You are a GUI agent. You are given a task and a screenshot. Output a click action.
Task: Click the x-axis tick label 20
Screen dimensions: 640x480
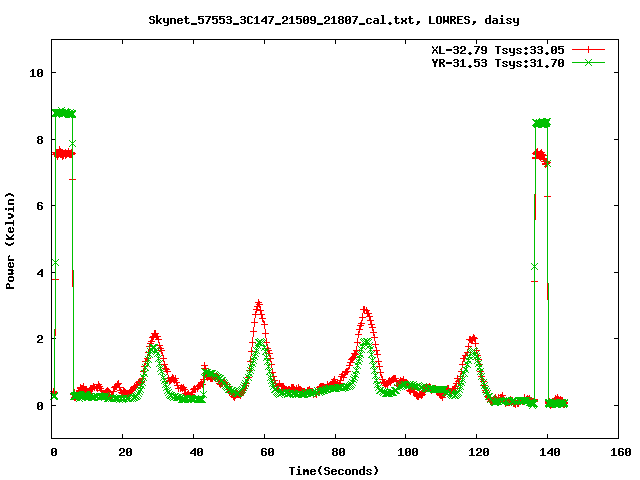125,452
